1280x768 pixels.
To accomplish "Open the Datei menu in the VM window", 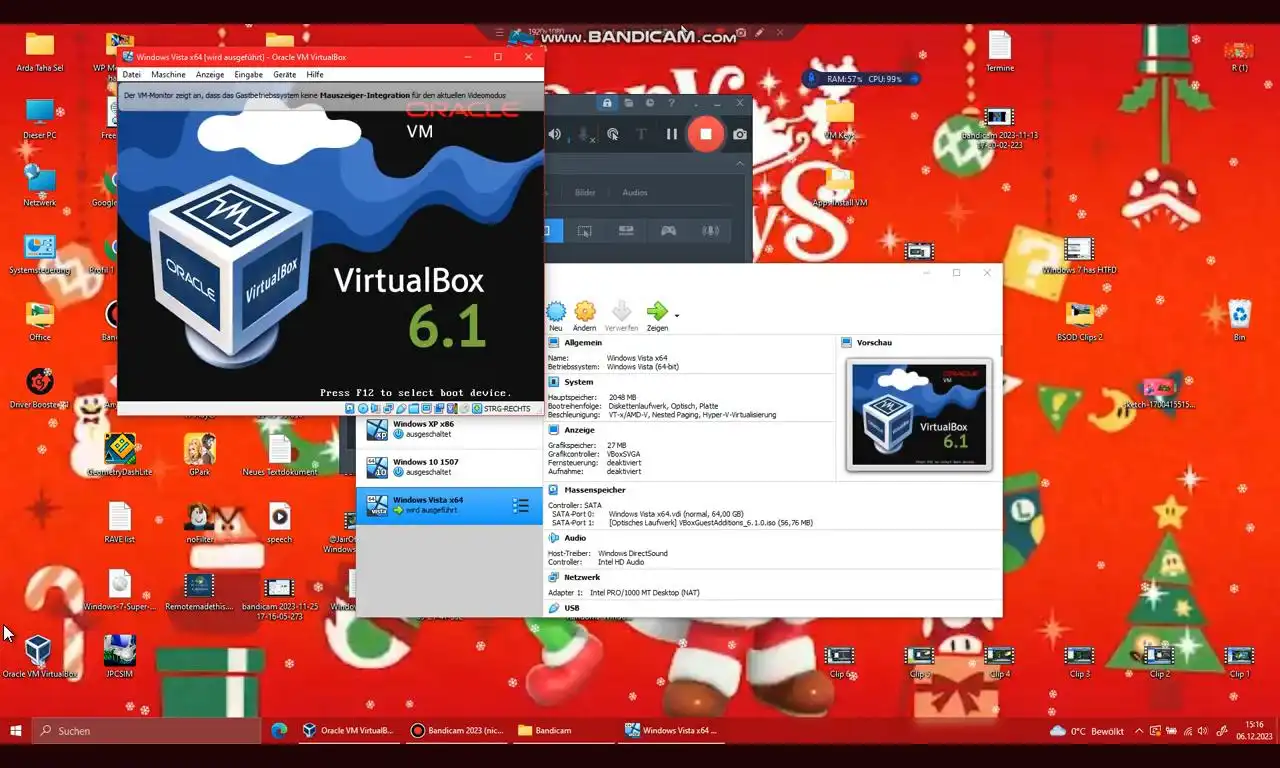I will click(131, 75).
